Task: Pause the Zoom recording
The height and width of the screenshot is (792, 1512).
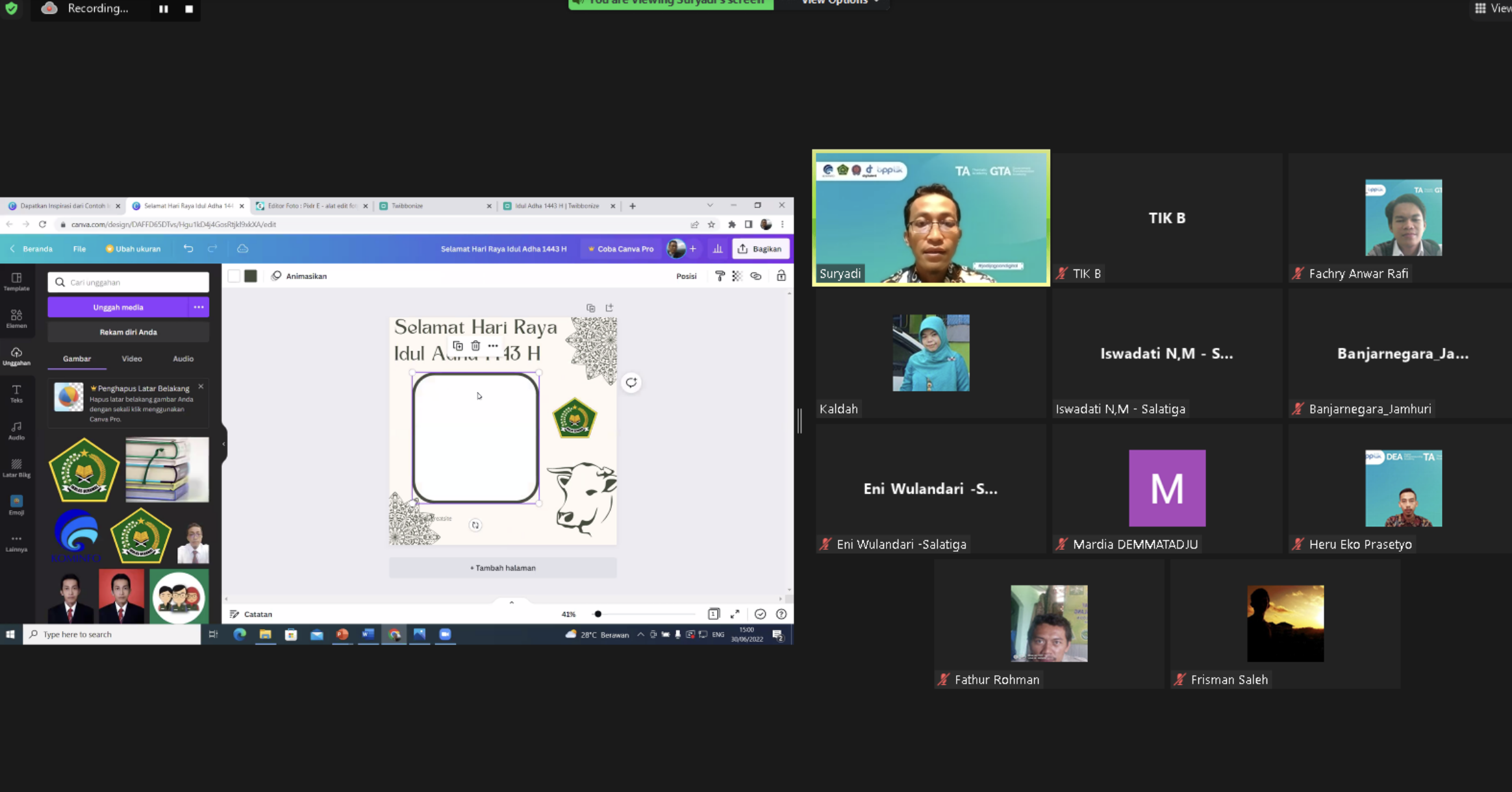Action: click(164, 8)
